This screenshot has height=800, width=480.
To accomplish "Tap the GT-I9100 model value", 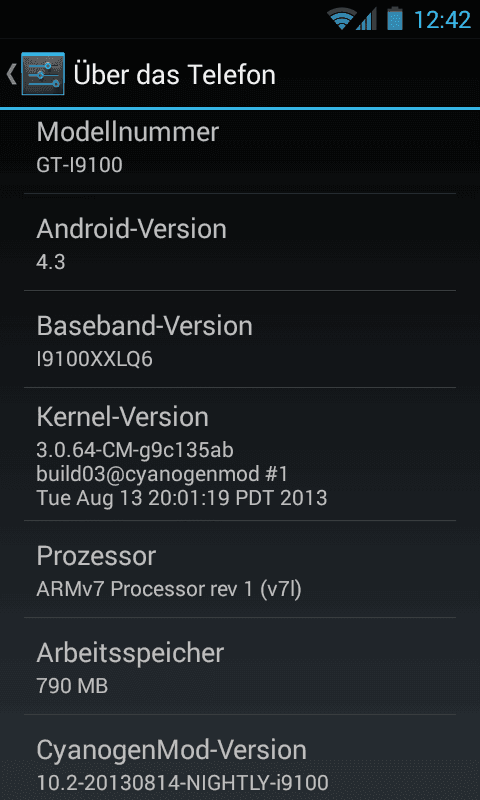I will [79, 165].
